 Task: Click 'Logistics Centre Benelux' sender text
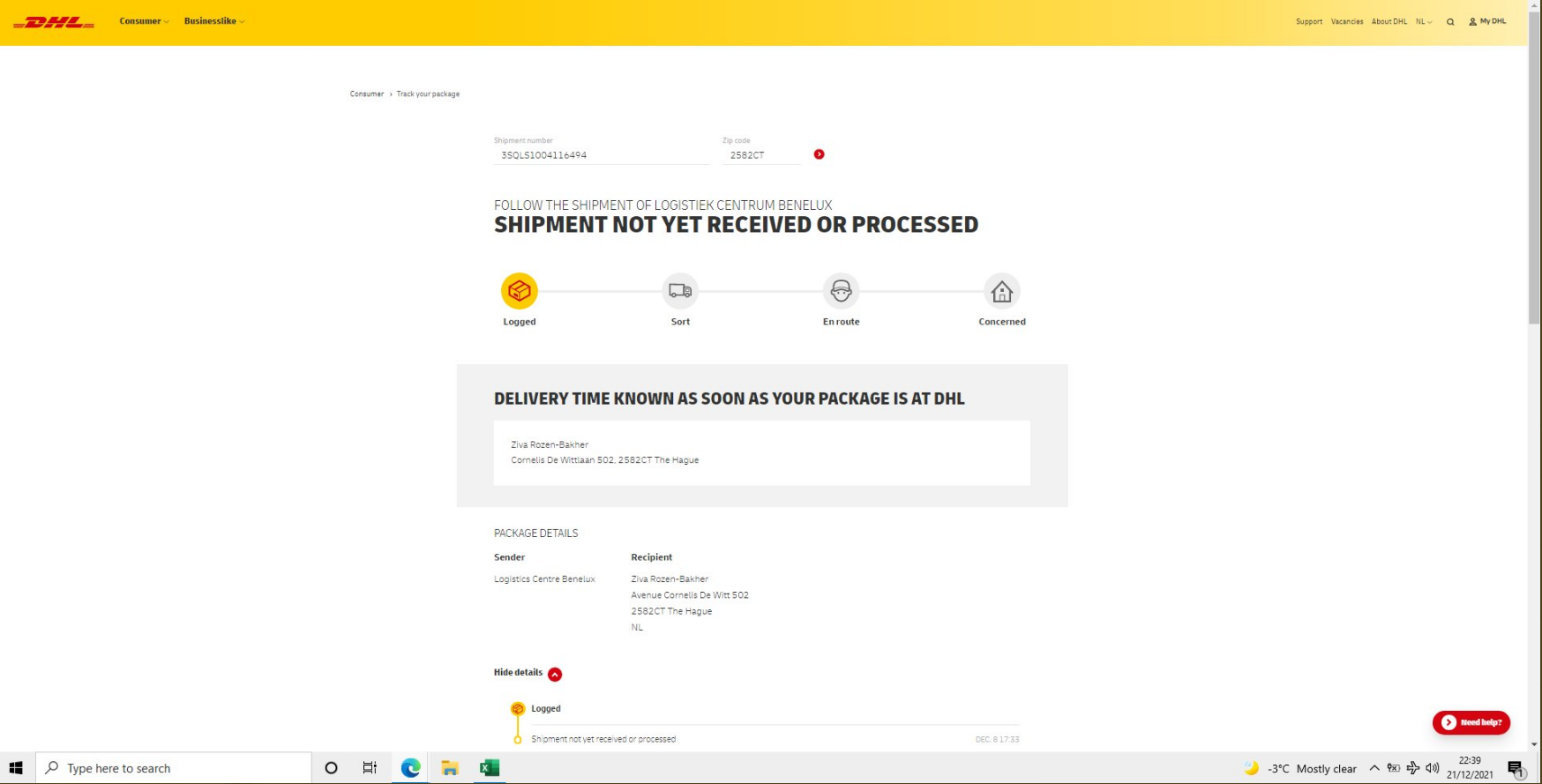[544, 579]
